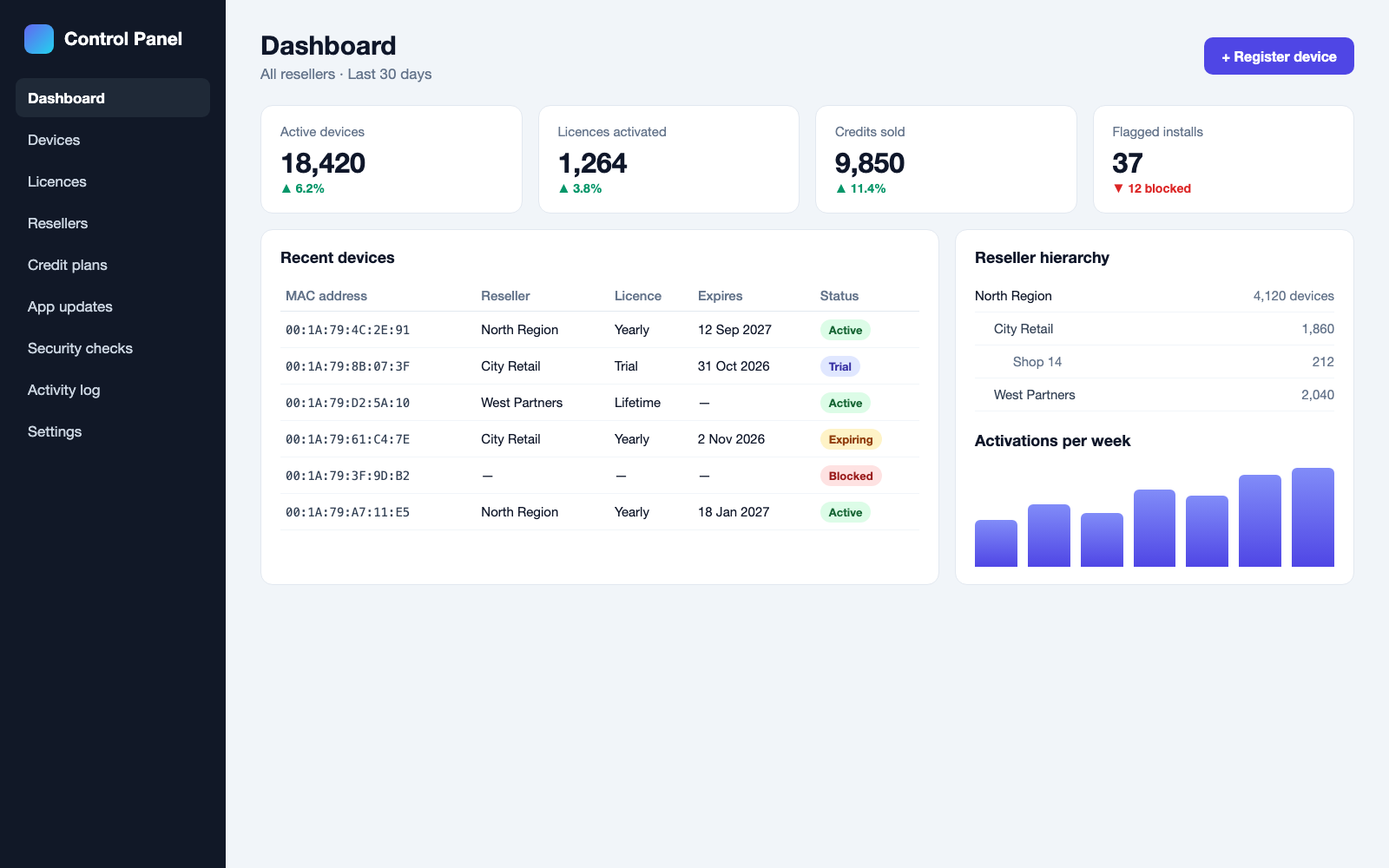Click the Activations per week heading
Viewport: 1389px width, 868px height.
click(1052, 441)
